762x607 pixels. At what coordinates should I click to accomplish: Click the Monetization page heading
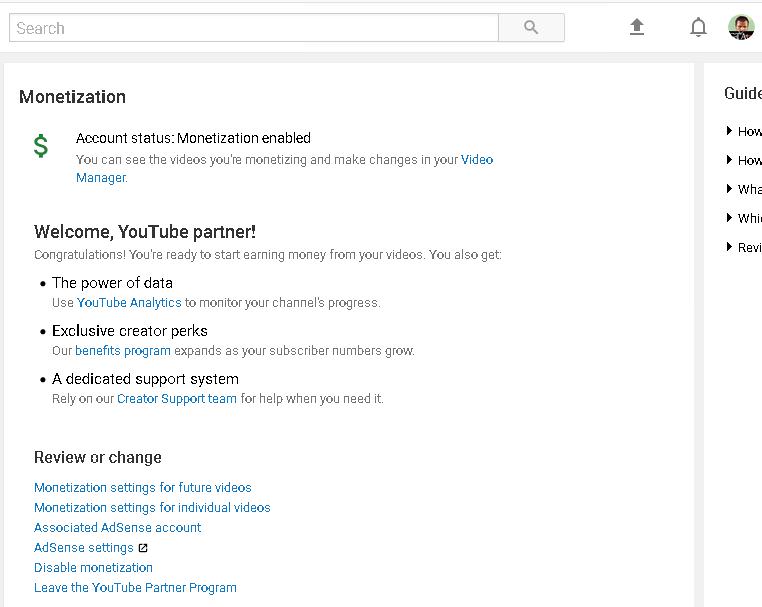72,97
